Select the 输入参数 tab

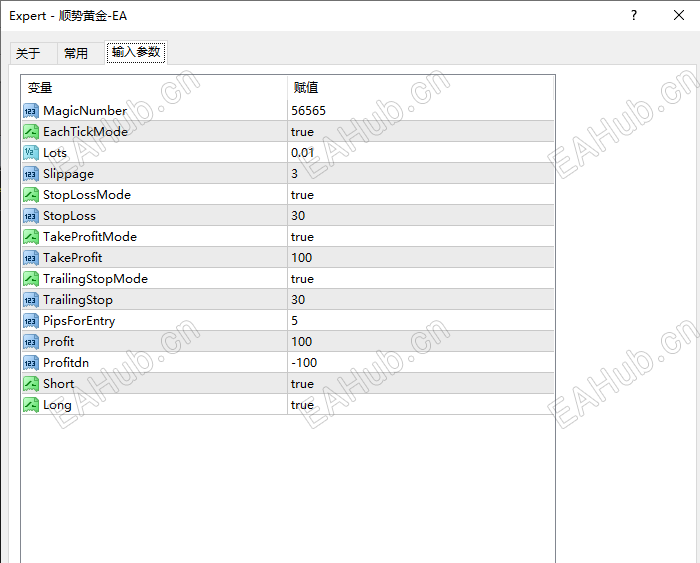pos(136,52)
